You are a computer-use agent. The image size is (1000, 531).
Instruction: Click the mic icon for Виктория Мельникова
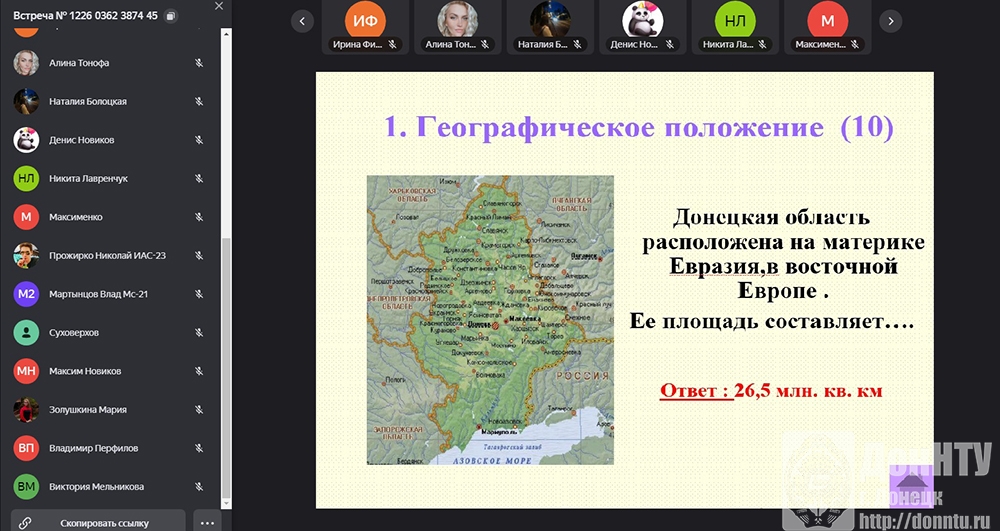pyautogui.click(x=199, y=487)
